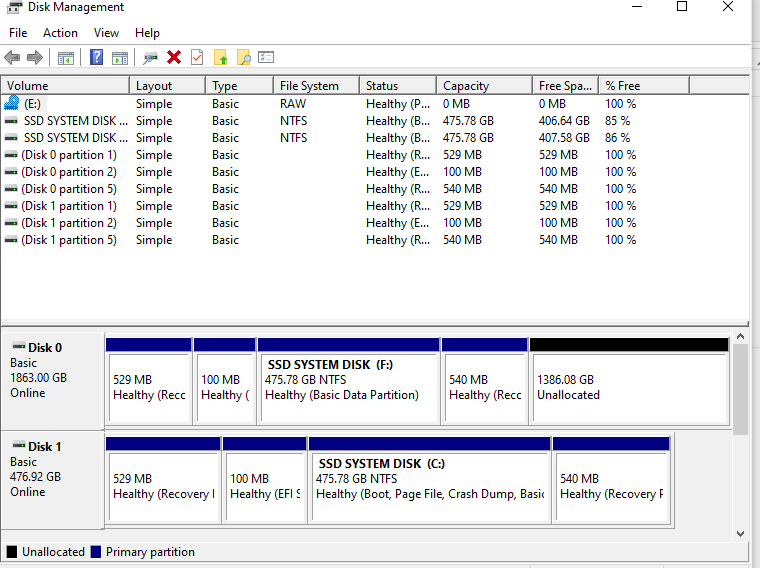Image resolution: width=760 pixels, height=568 pixels.
Task: Click the blue Primary partition legend swatch
Action: (x=96, y=552)
